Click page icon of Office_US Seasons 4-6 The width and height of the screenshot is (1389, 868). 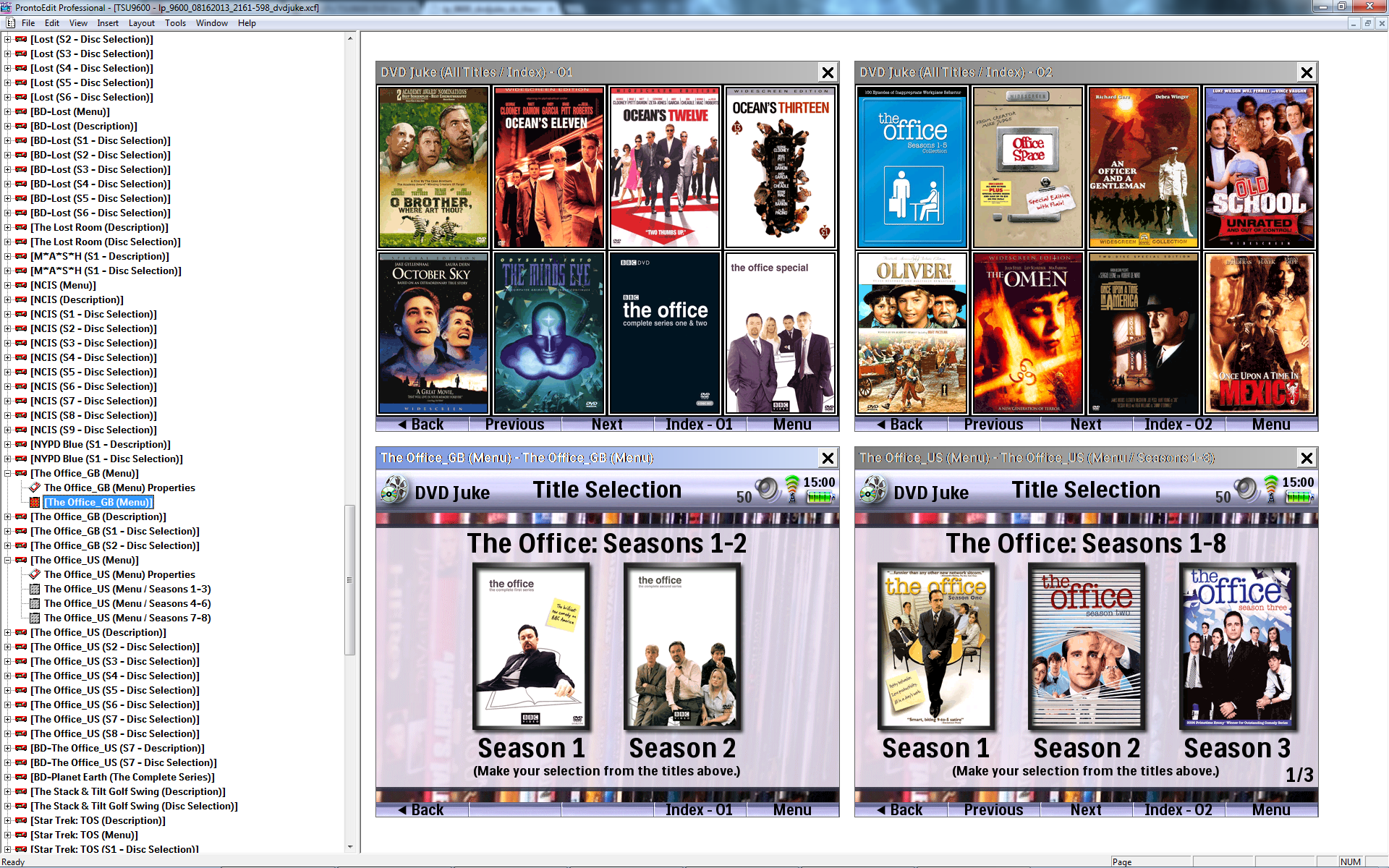point(35,603)
